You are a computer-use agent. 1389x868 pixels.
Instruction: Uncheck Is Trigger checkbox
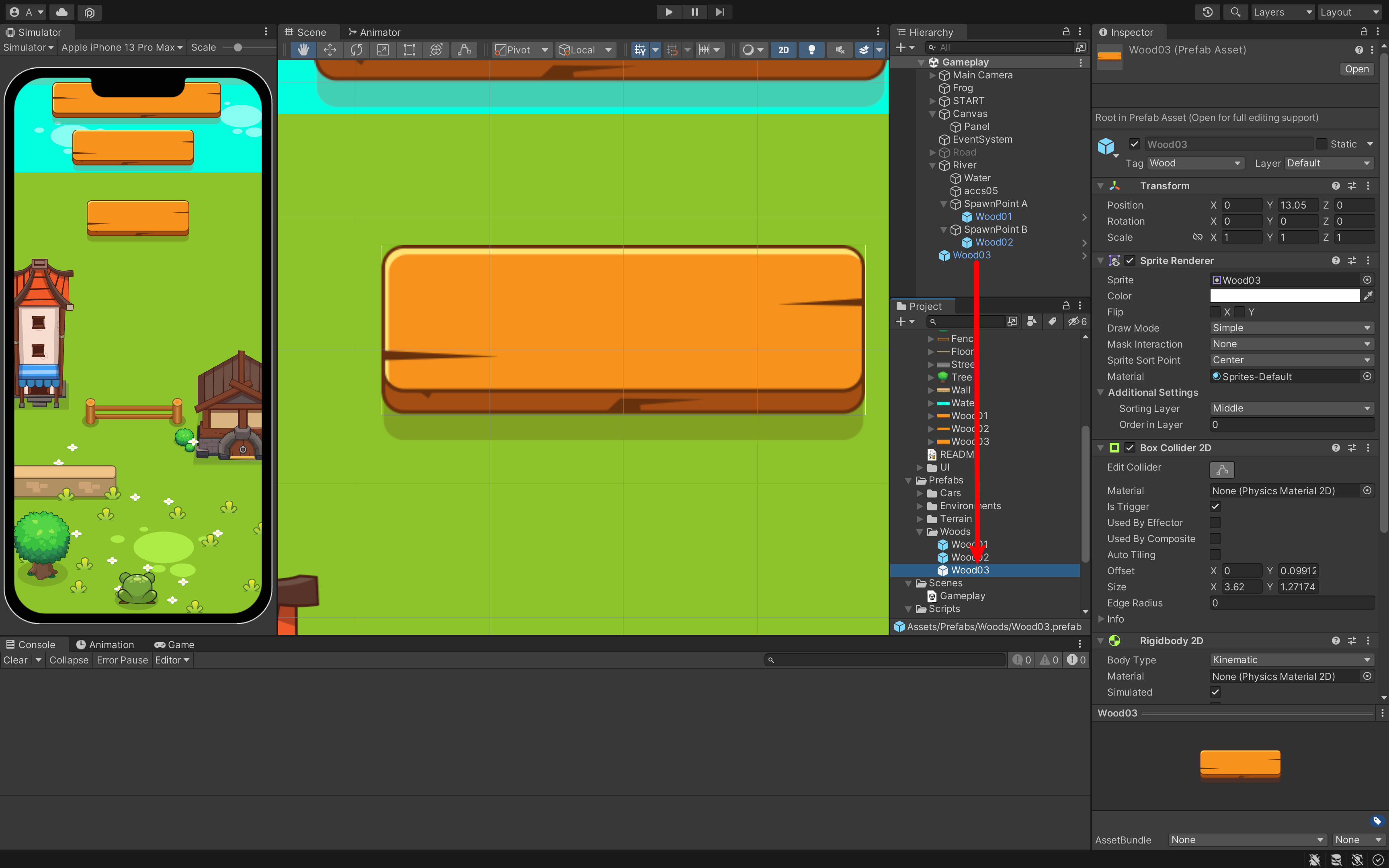(x=1215, y=506)
